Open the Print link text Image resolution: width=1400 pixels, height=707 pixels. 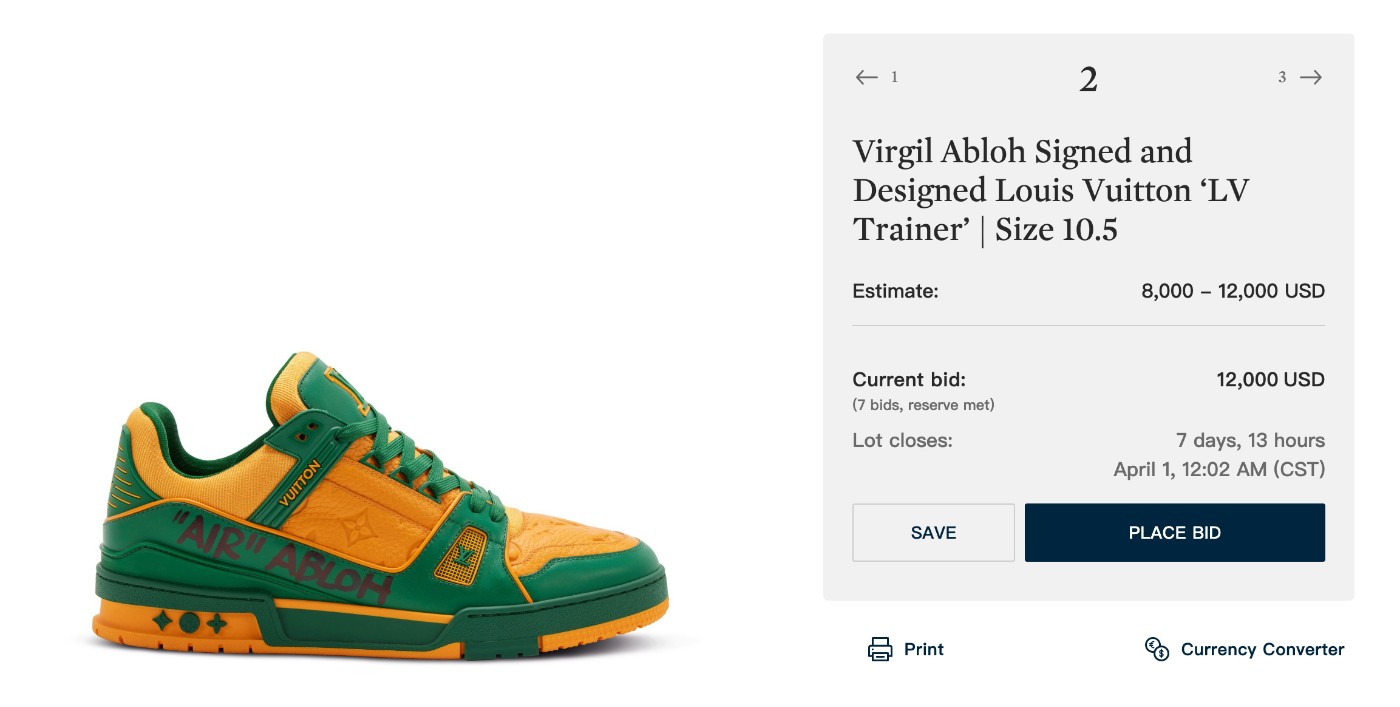point(923,649)
